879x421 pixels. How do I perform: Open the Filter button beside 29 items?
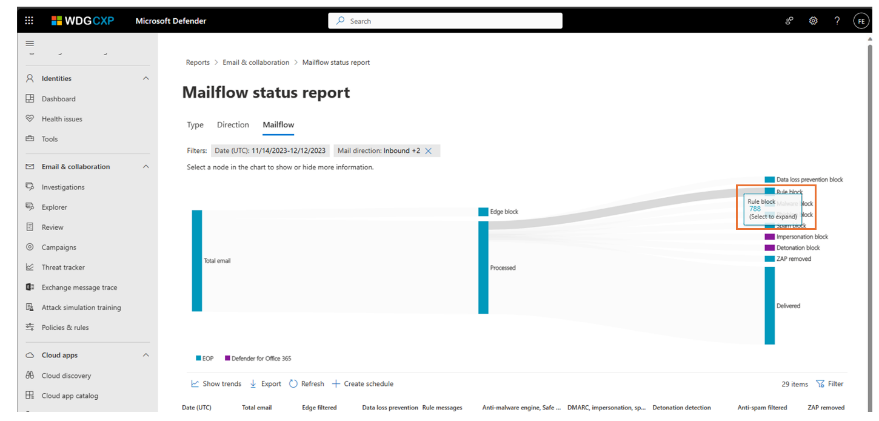830,384
